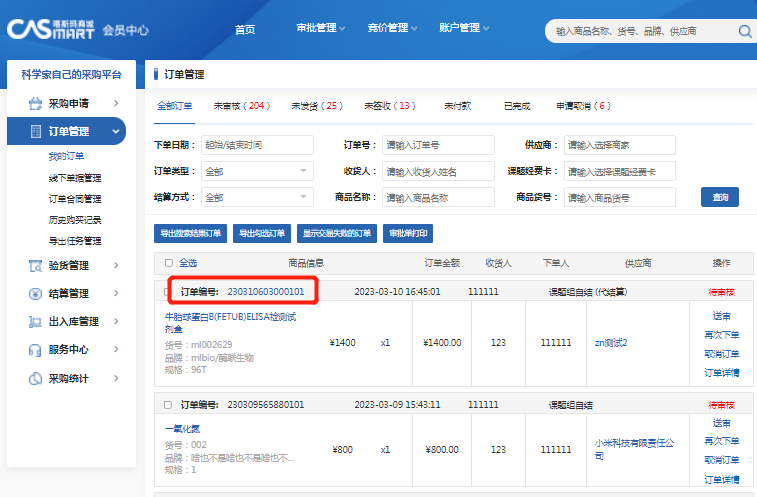Click 订单详情 link for first order
The height and width of the screenshot is (497, 757).
pos(721,372)
